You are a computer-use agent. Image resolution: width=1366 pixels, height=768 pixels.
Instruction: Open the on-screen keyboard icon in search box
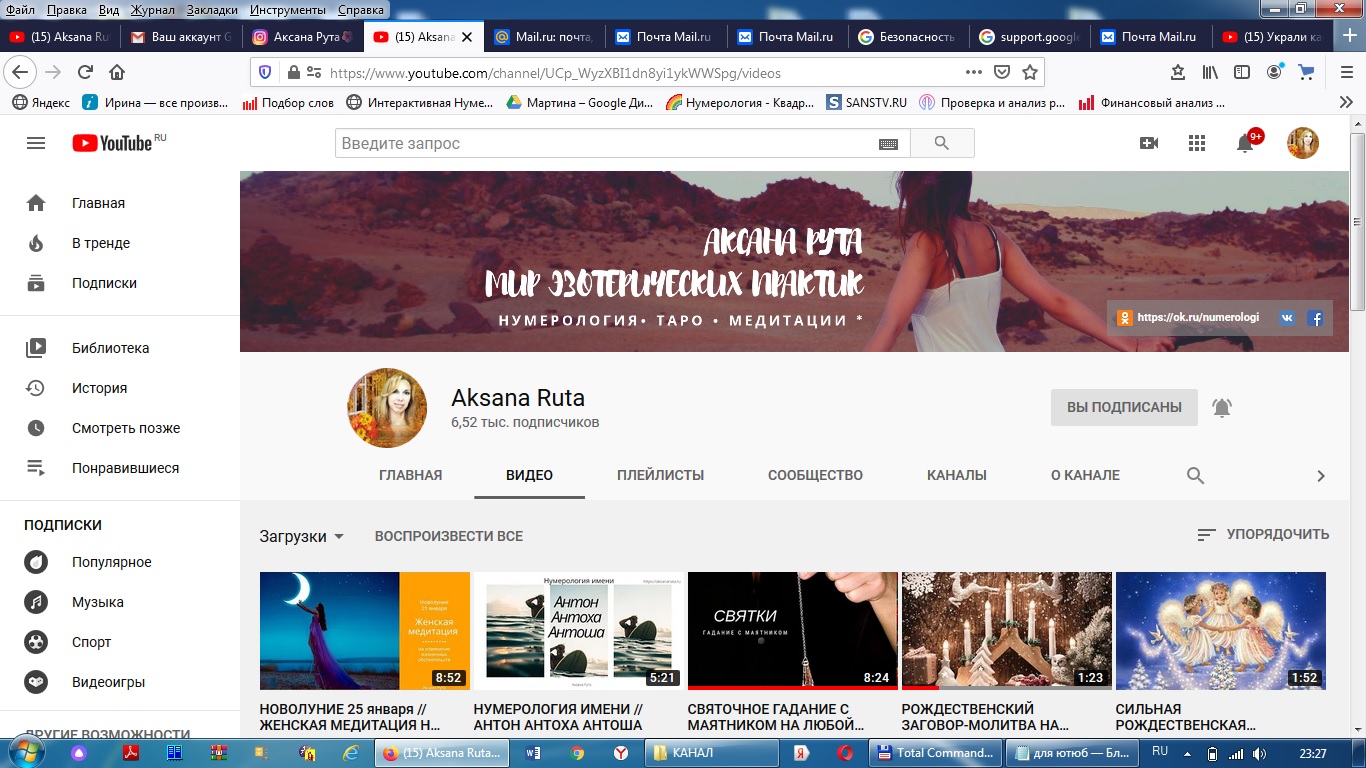tap(888, 144)
